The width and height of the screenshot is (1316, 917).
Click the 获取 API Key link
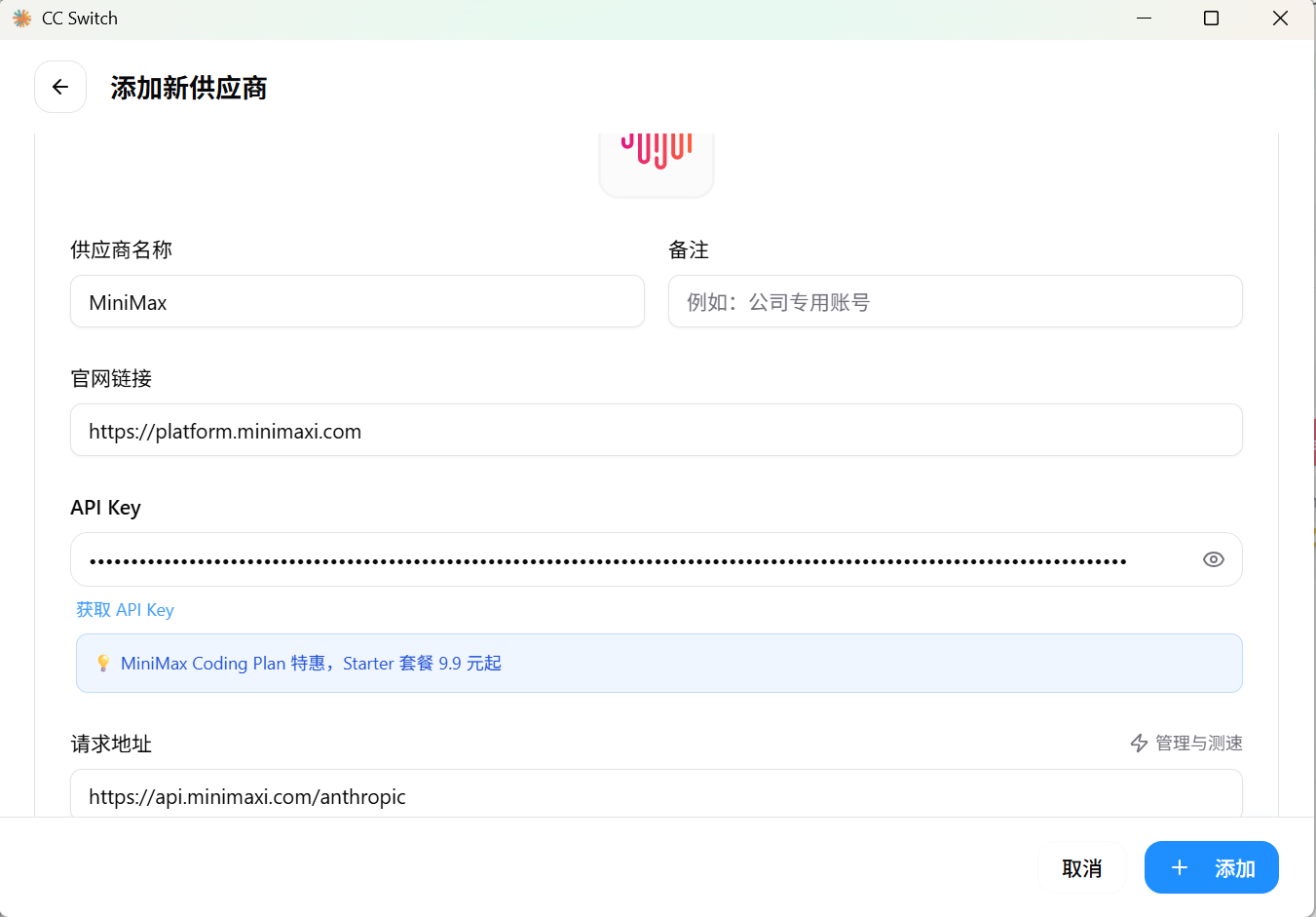click(125, 610)
